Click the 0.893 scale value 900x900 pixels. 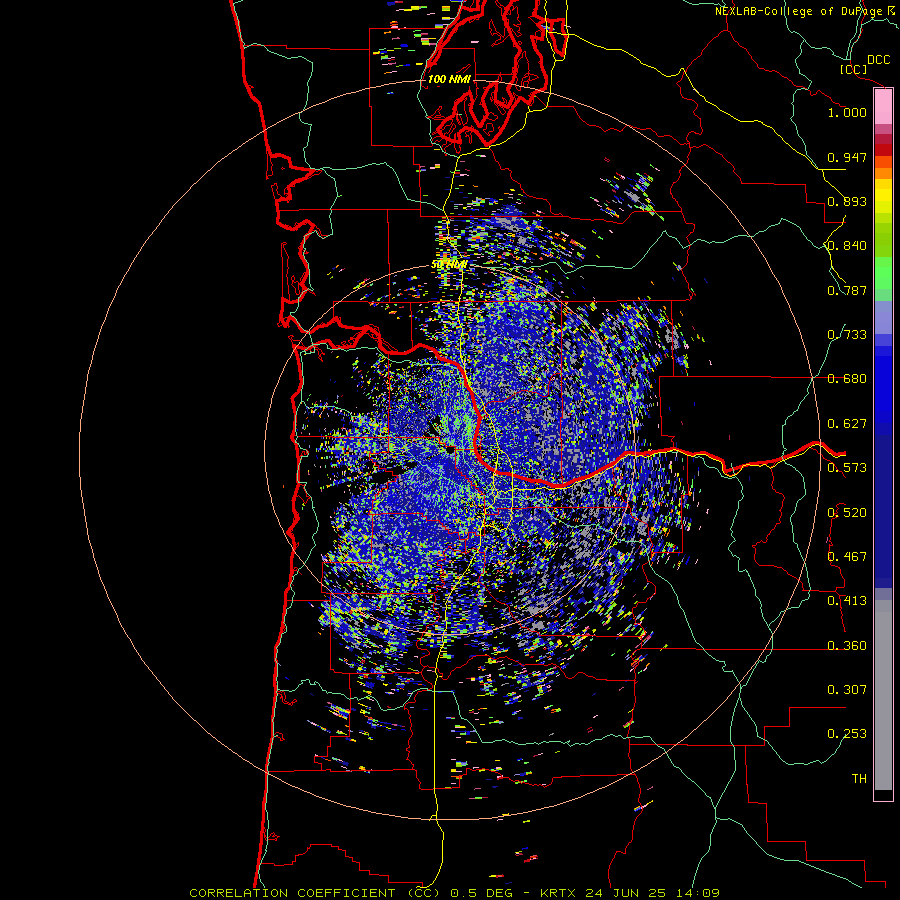(847, 201)
